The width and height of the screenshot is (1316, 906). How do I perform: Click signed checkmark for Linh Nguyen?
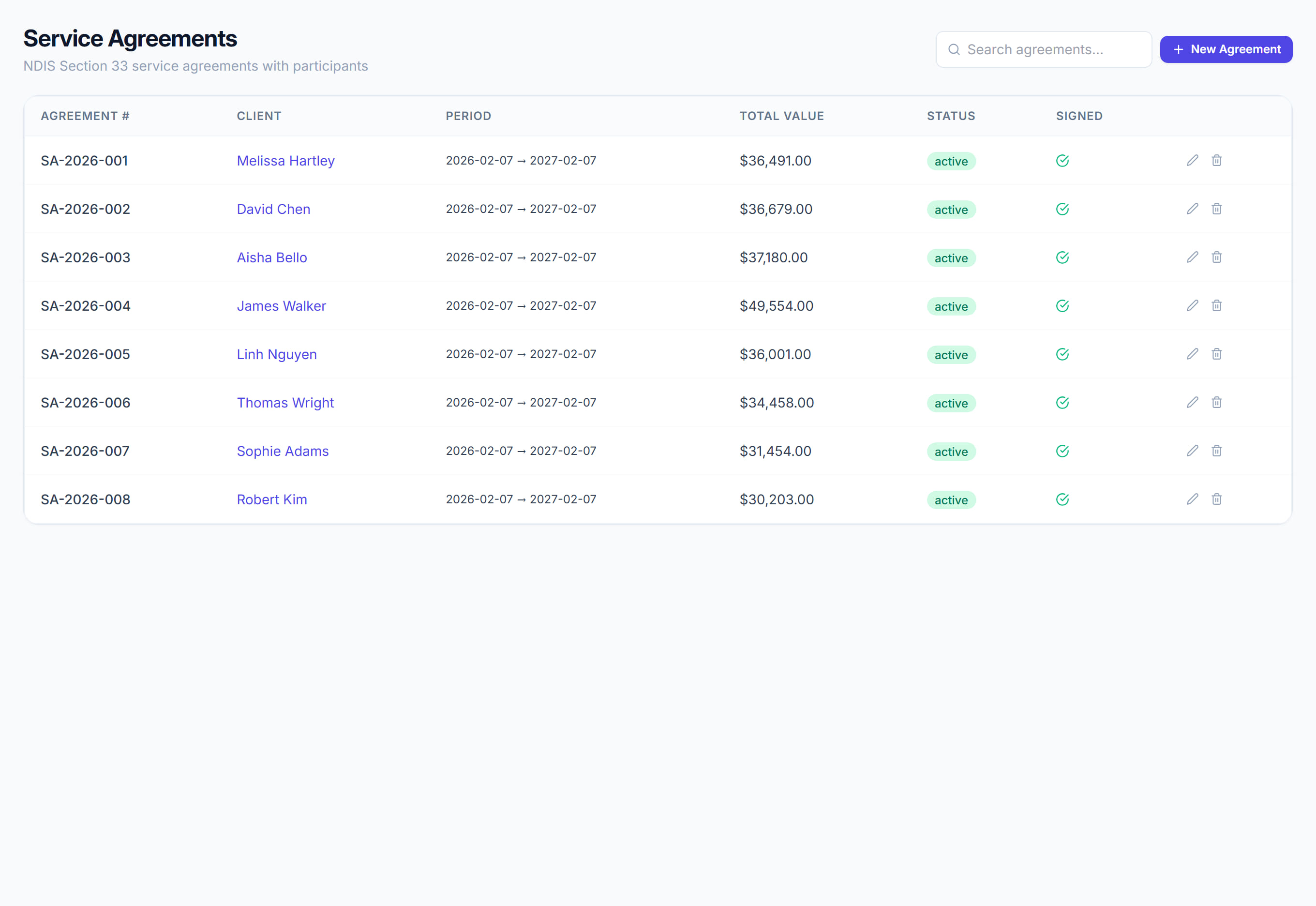point(1062,354)
